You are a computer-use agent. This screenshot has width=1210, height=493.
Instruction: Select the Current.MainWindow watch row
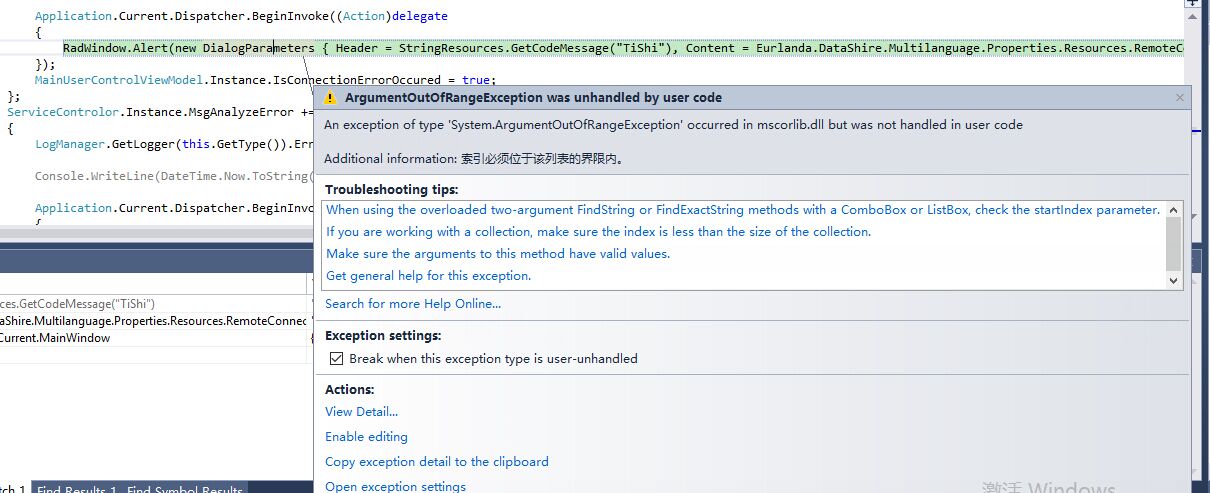click(56, 338)
